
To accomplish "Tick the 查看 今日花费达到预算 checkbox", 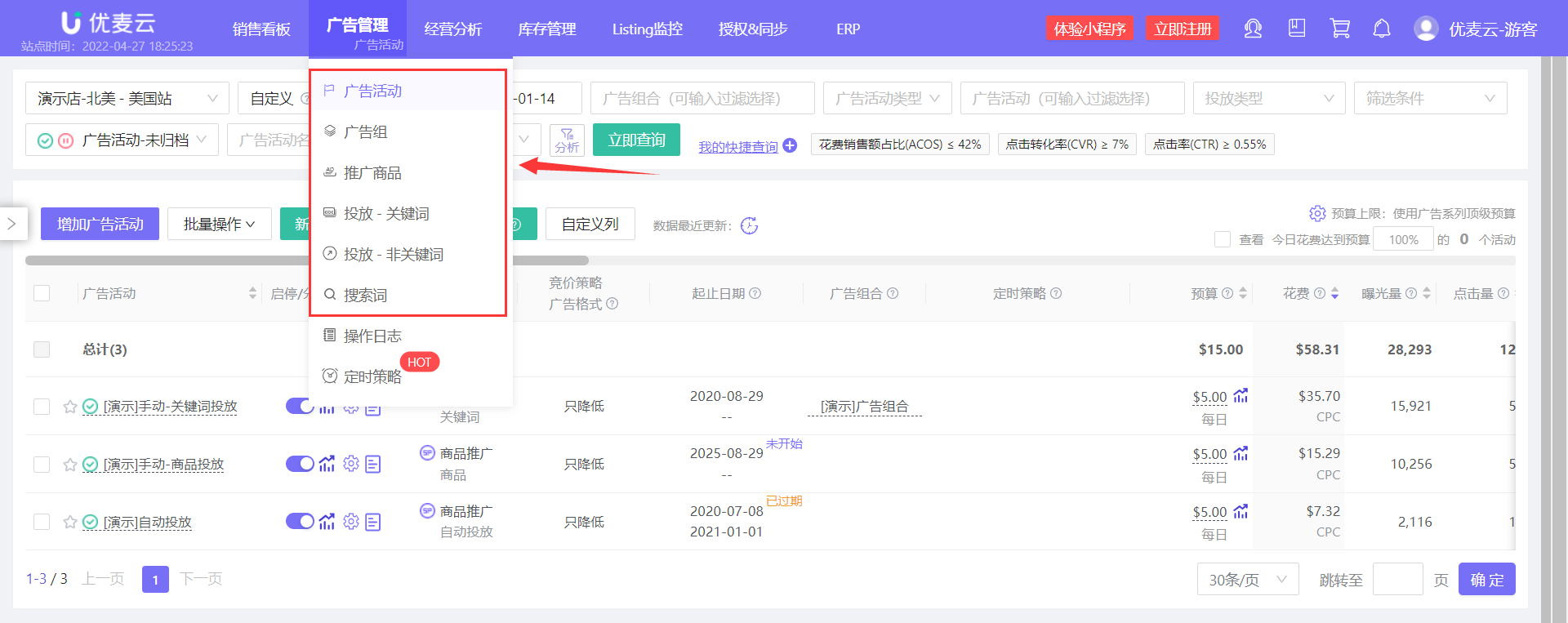I will click(1223, 239).
